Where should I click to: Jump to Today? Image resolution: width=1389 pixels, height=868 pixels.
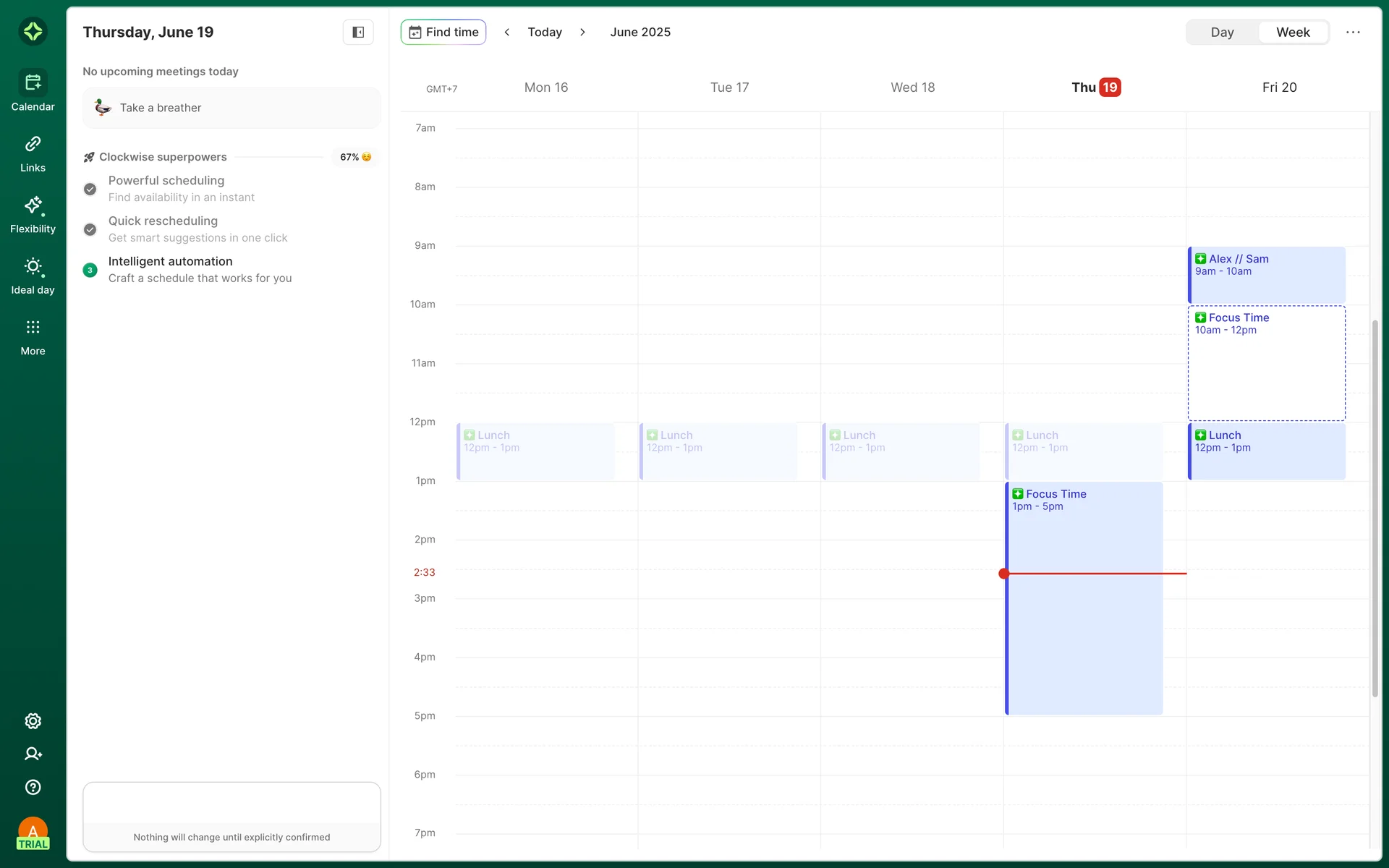tap(545, 32)
